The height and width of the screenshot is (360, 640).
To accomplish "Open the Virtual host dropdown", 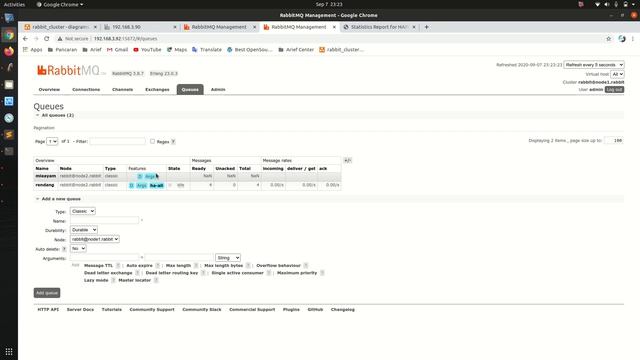I will point(617,74).
